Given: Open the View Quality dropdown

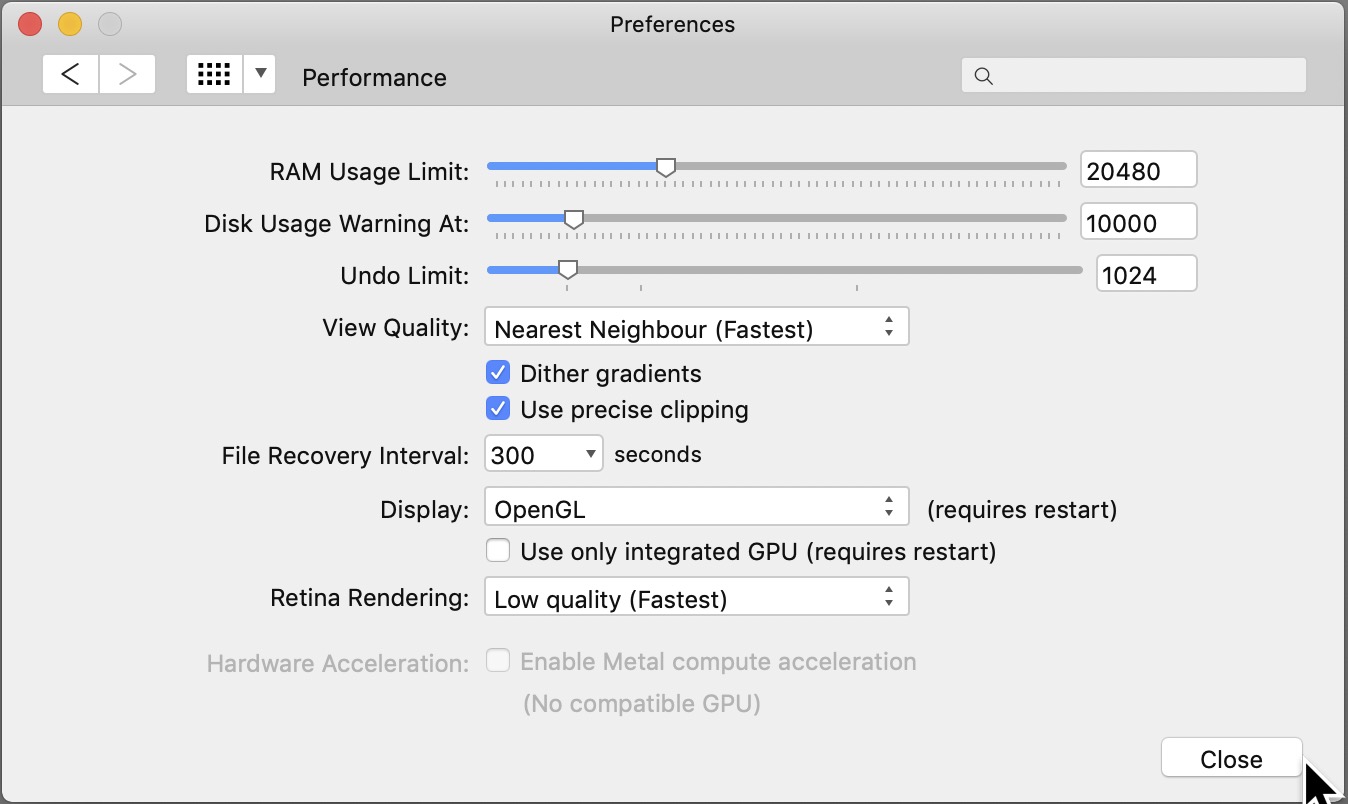Looking at the screenshot, I should pos(696,327).
